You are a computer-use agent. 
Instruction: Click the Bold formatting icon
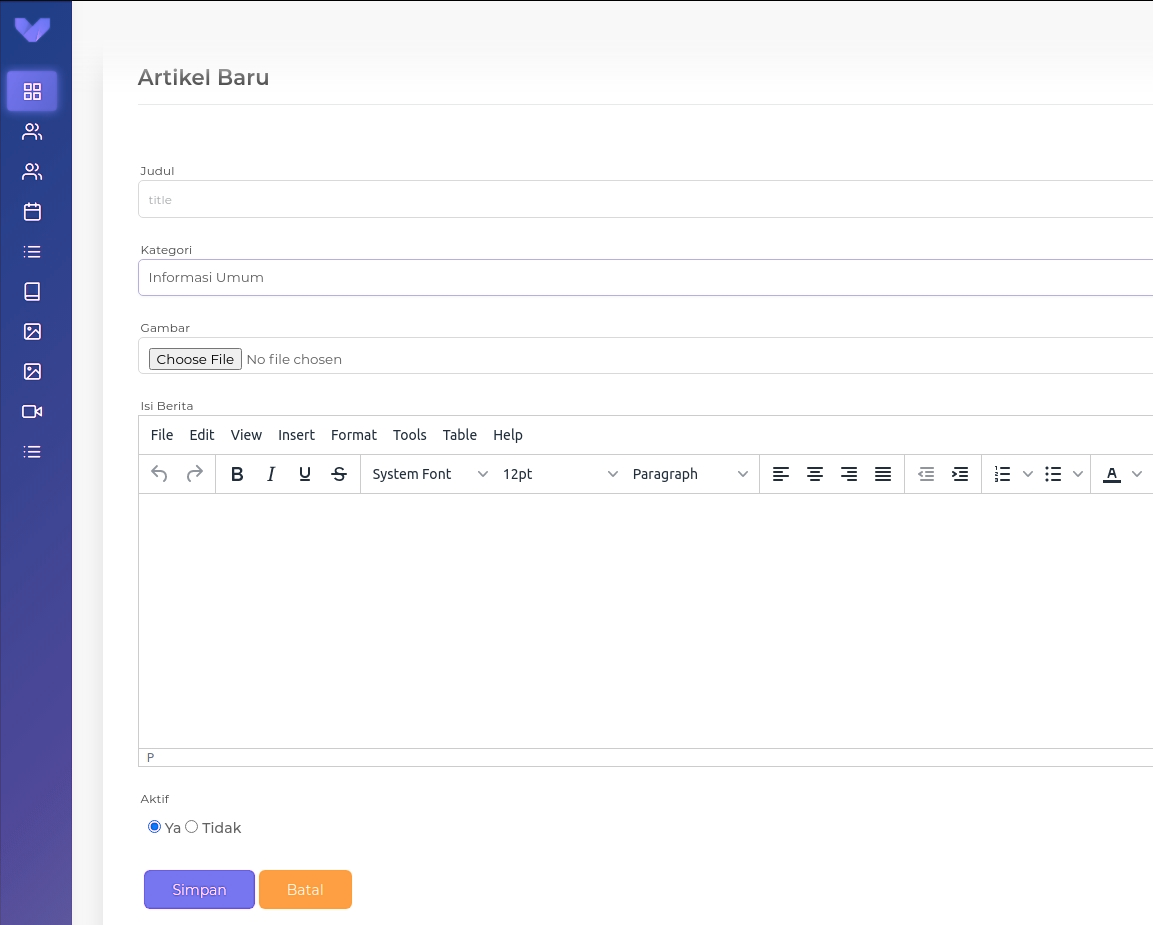click(x=237, y=474)
